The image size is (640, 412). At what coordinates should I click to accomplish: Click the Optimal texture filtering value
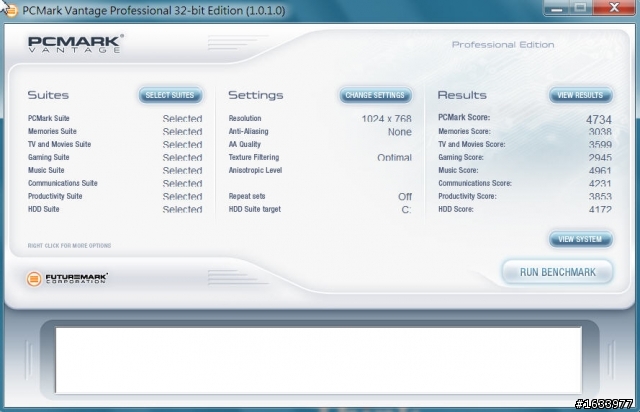(x=394, y=158)
